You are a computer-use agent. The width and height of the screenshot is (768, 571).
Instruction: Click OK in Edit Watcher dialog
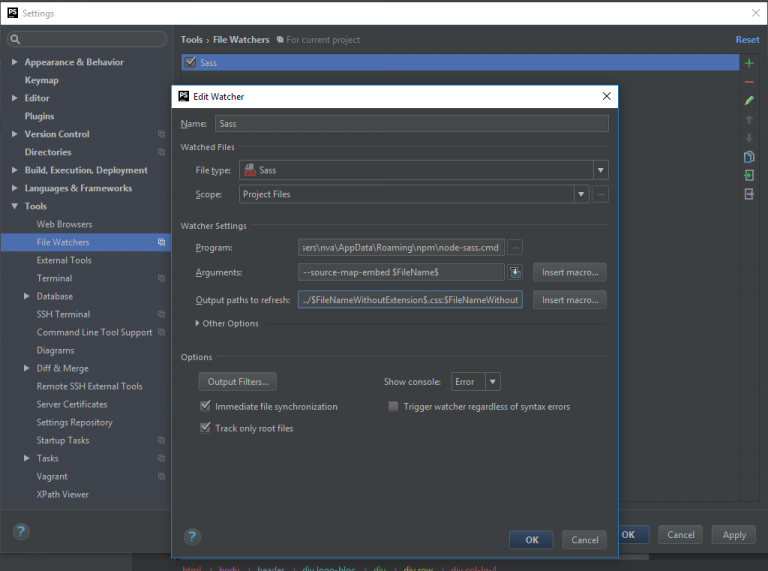pos(531,540)
